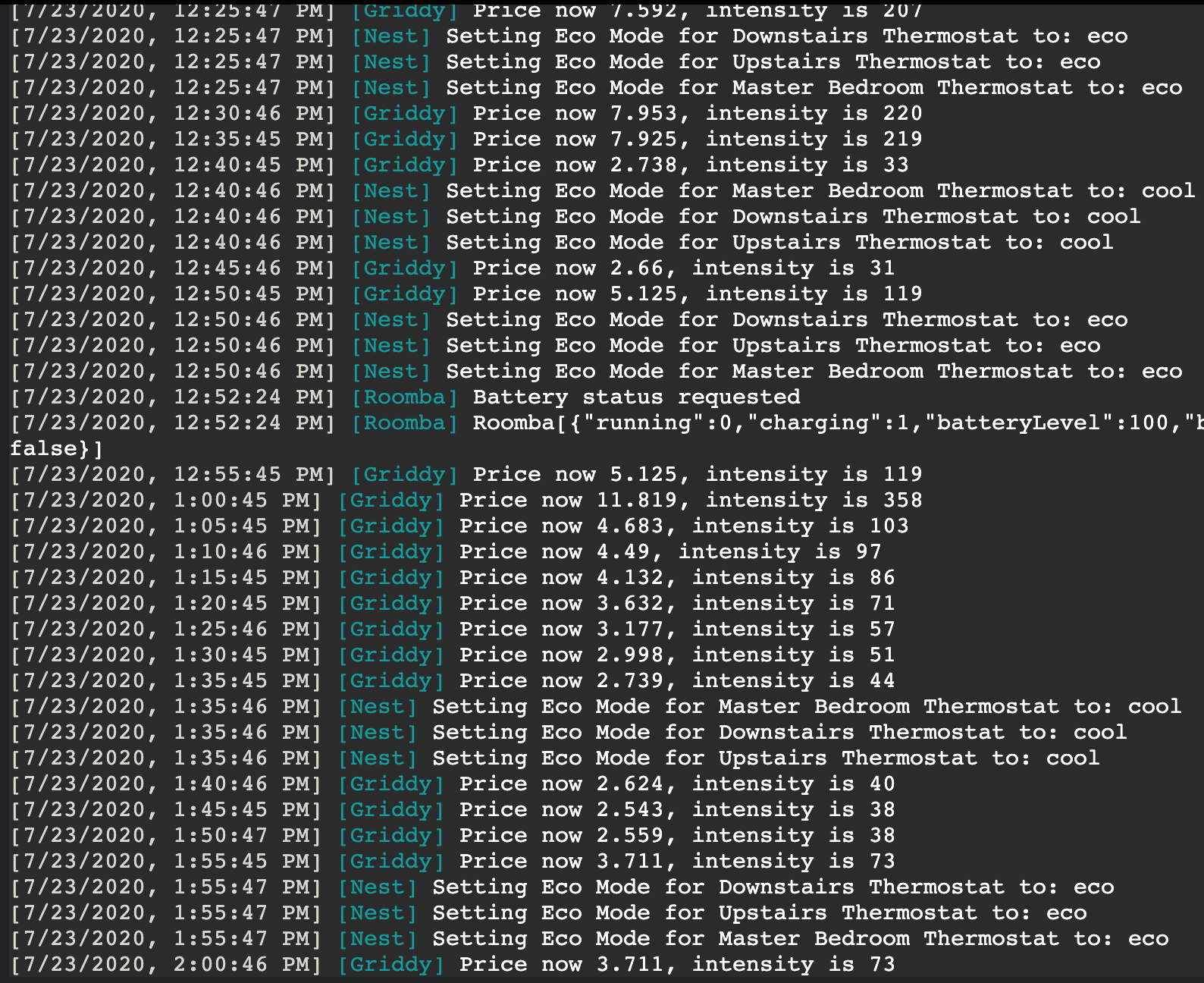The width and height of the screenshot is (1204, 983).
Task: Select the 12:40:46 Upstairs Thermostat cool line
Action: coord(562,243)
